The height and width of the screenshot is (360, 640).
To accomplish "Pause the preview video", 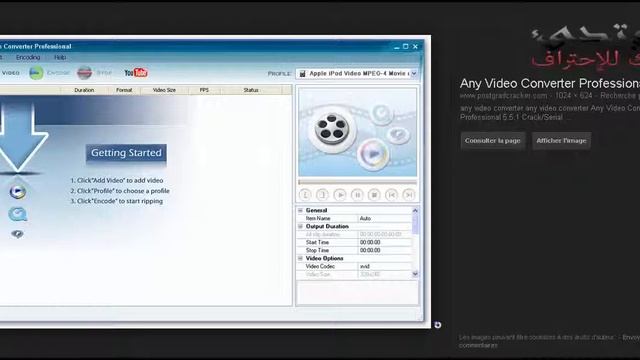I will tap(357, 195).
